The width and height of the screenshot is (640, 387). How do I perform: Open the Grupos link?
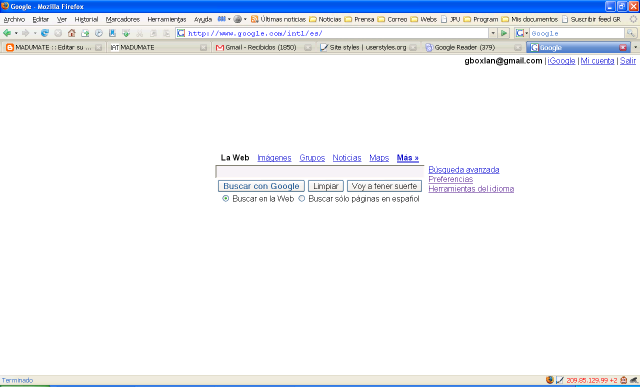[x=312, y=158]
